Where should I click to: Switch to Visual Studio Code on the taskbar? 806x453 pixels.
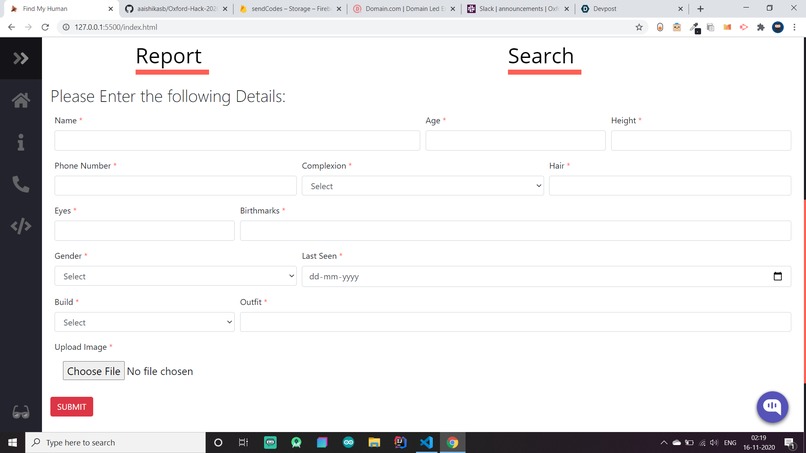pos(426,442)
